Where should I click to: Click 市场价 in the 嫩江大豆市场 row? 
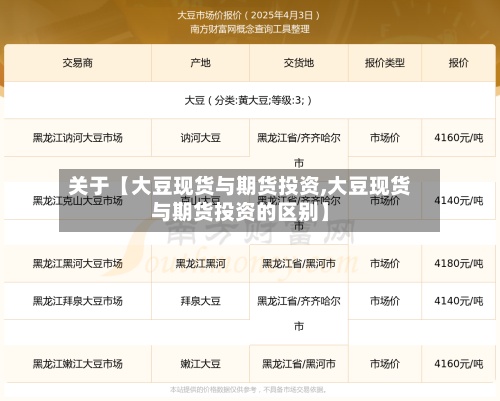pyautogui.click(x=385, y=364)
